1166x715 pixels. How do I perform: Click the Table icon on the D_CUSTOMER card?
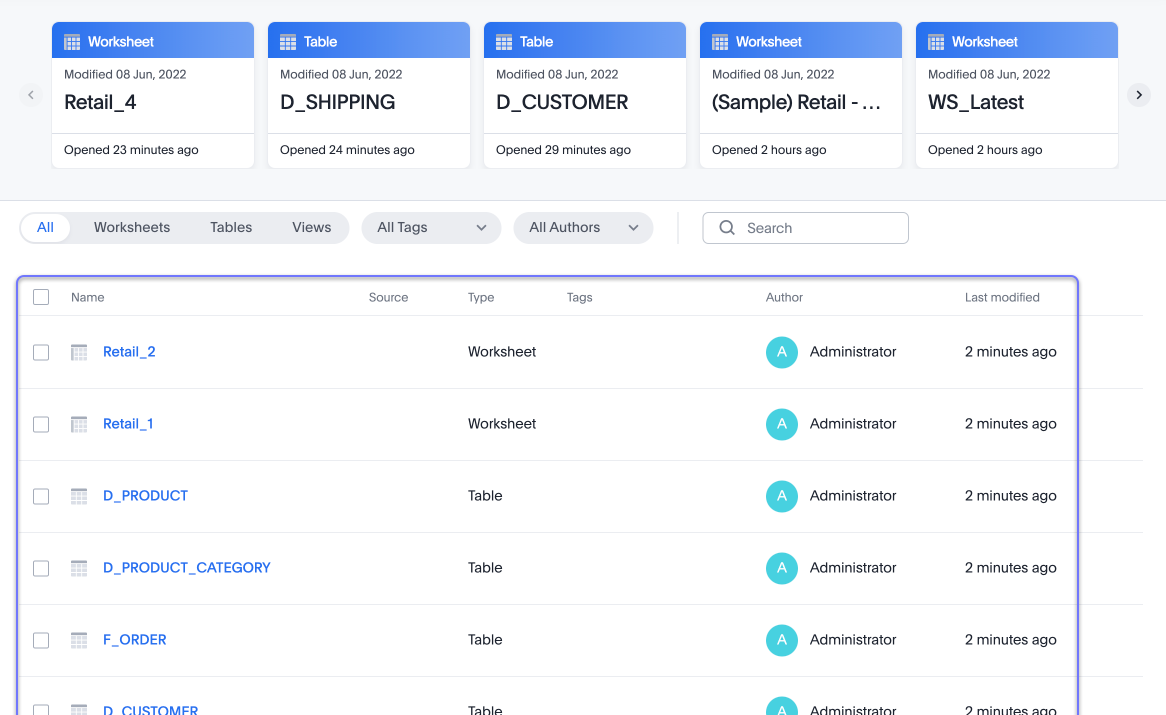[504, 41]
